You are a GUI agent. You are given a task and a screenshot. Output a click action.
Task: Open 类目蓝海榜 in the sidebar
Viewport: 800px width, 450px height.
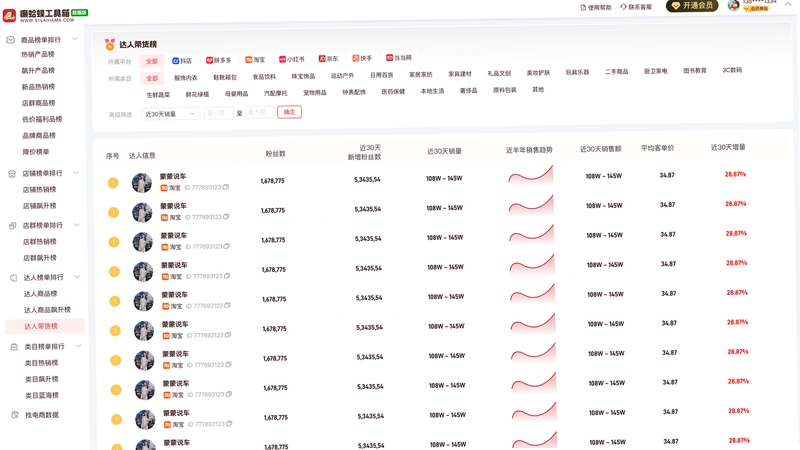pos(42,396)
